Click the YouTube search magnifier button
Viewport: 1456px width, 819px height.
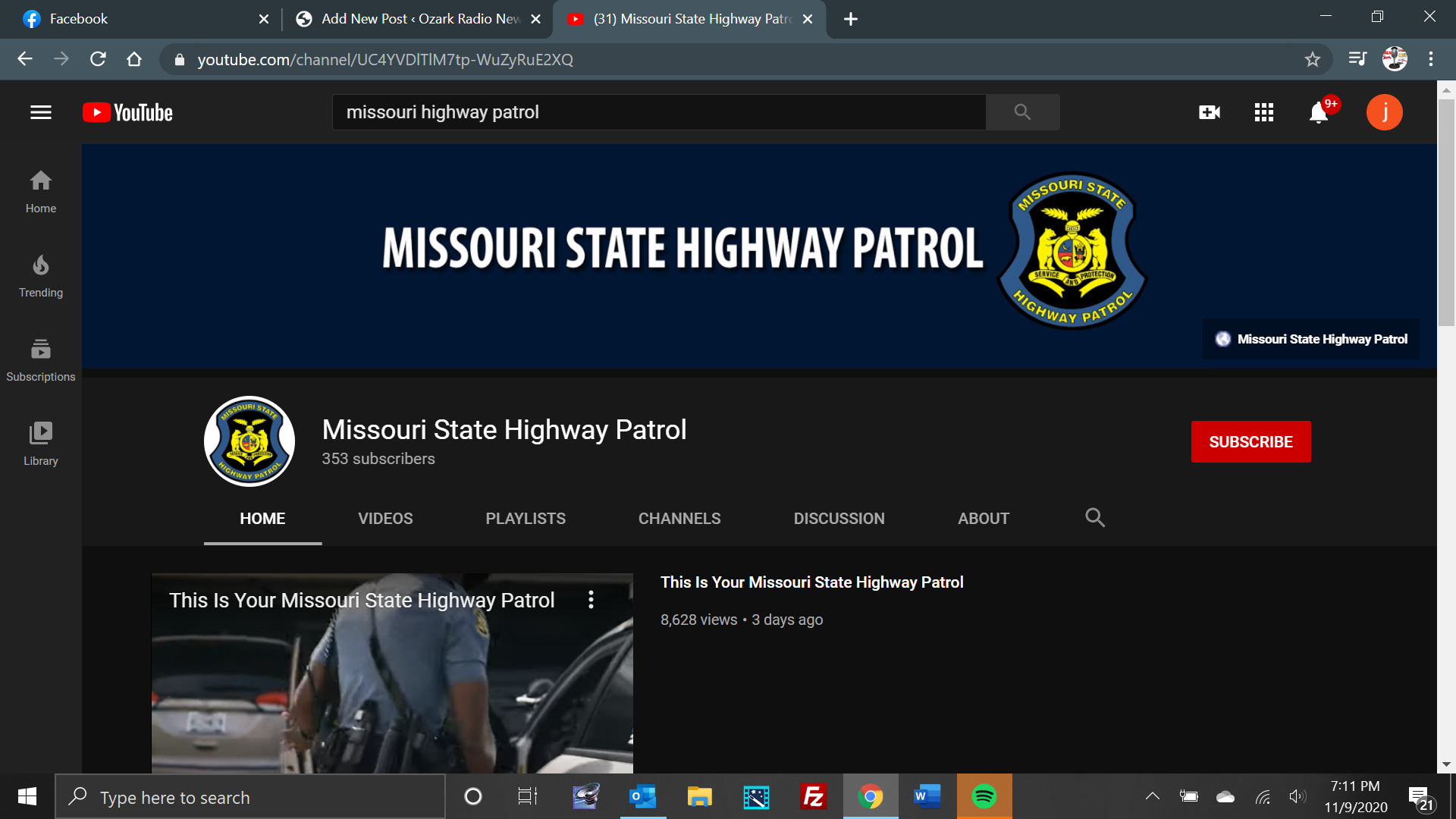tap(1022, 112)
